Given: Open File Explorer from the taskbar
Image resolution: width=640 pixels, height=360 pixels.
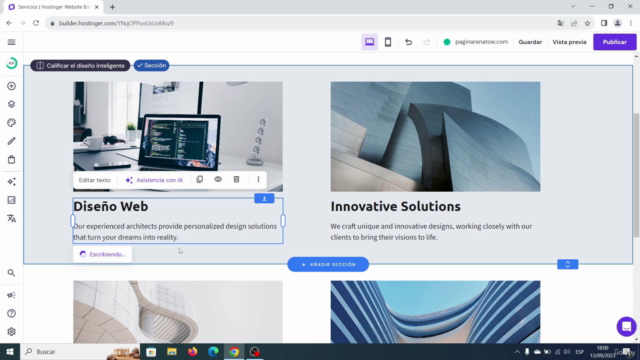Looking at the screenshot, I should pyautogui.click(x=172, y=351).
